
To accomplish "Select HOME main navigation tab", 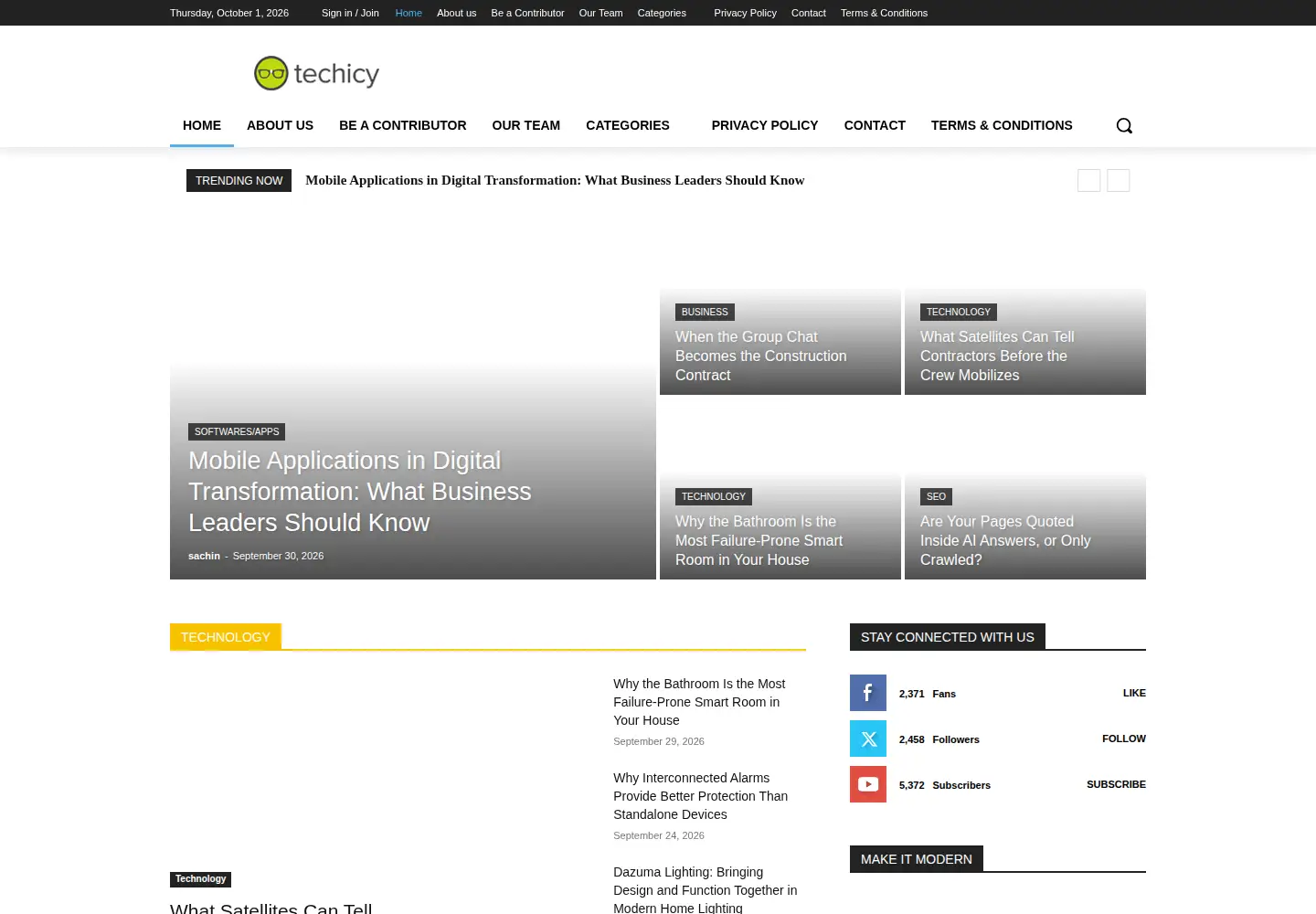I will tap(202, 125).
